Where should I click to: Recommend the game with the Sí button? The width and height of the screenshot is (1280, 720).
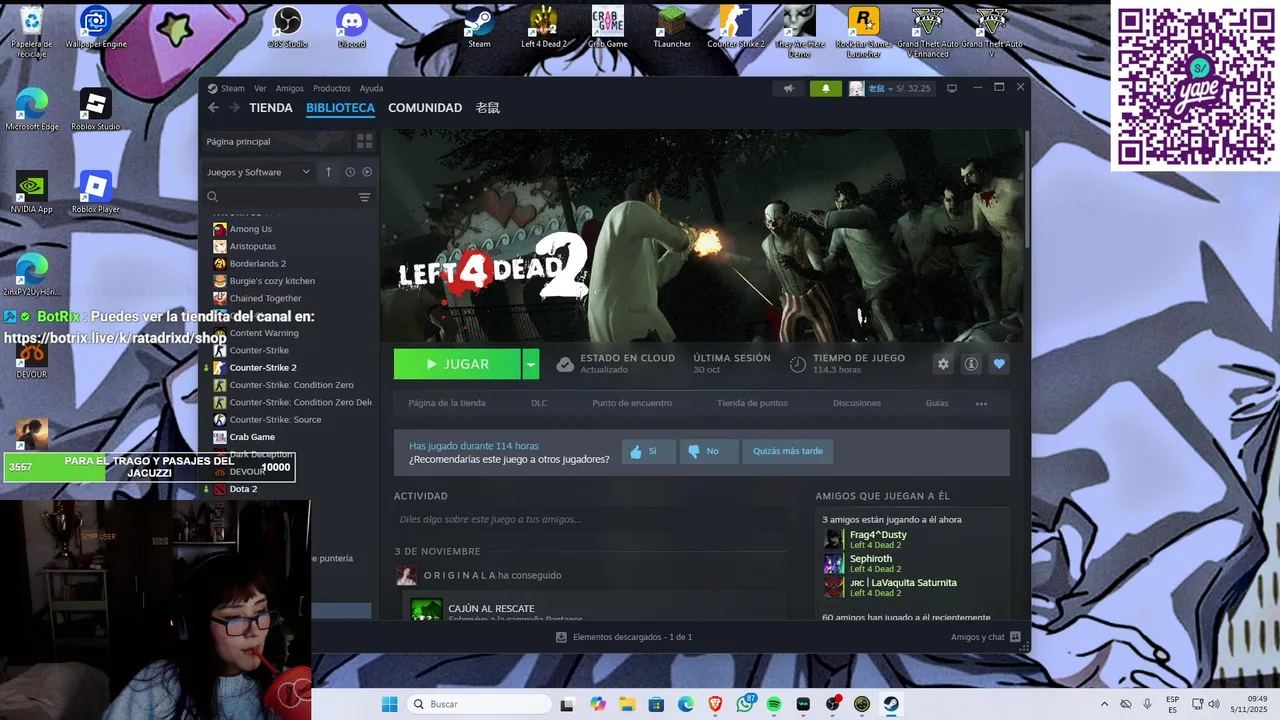pos(648,451)
